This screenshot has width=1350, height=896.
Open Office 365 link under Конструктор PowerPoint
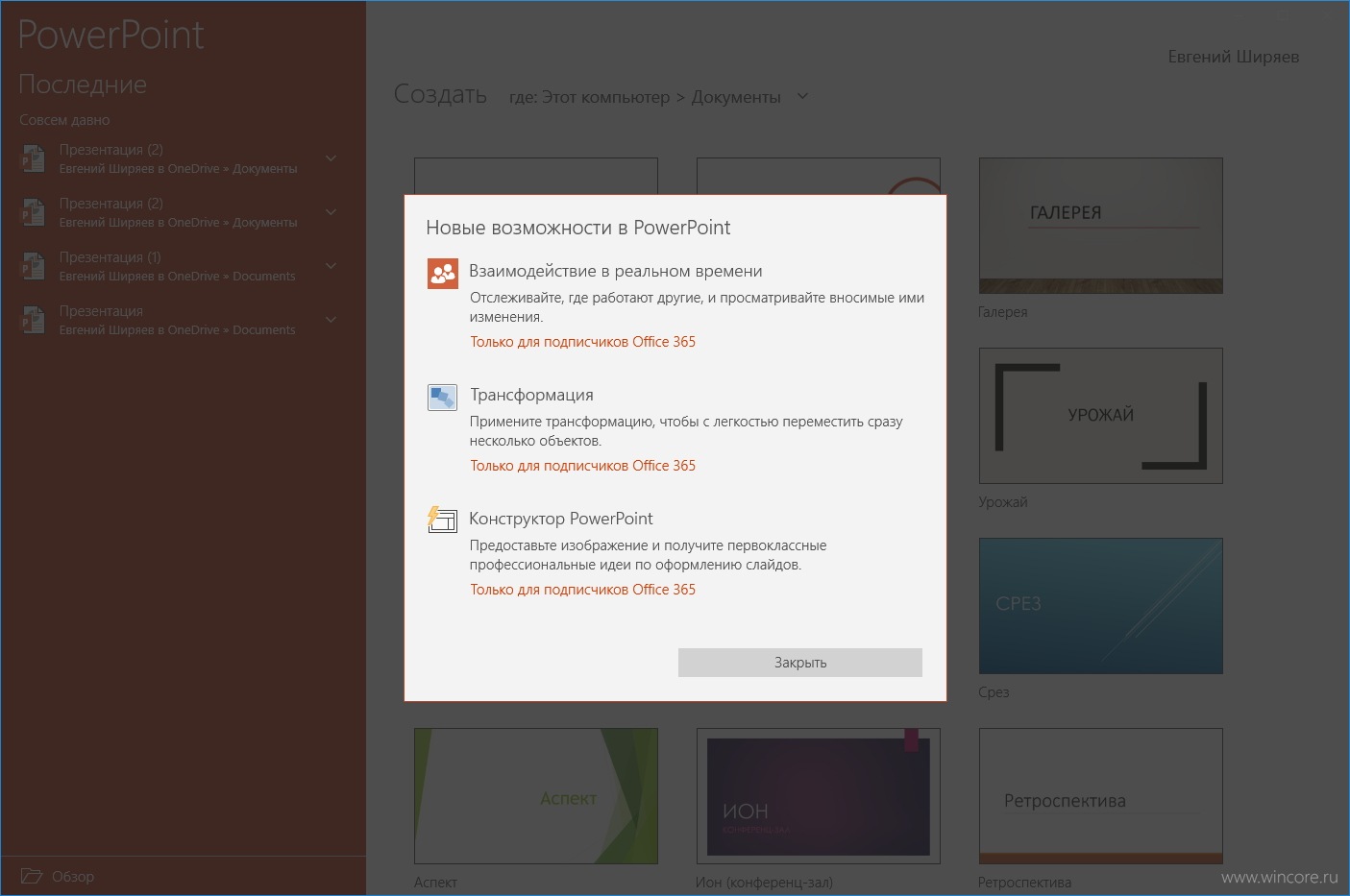click(x=582, y=590)
